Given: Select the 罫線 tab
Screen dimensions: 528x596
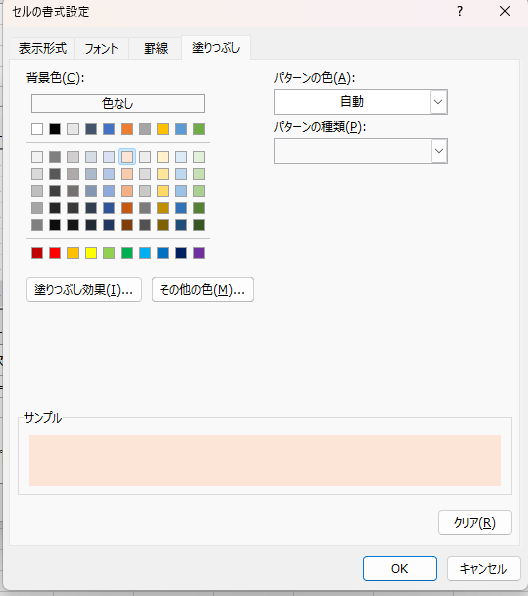Looking at the screenshot, I should point(155,48).
